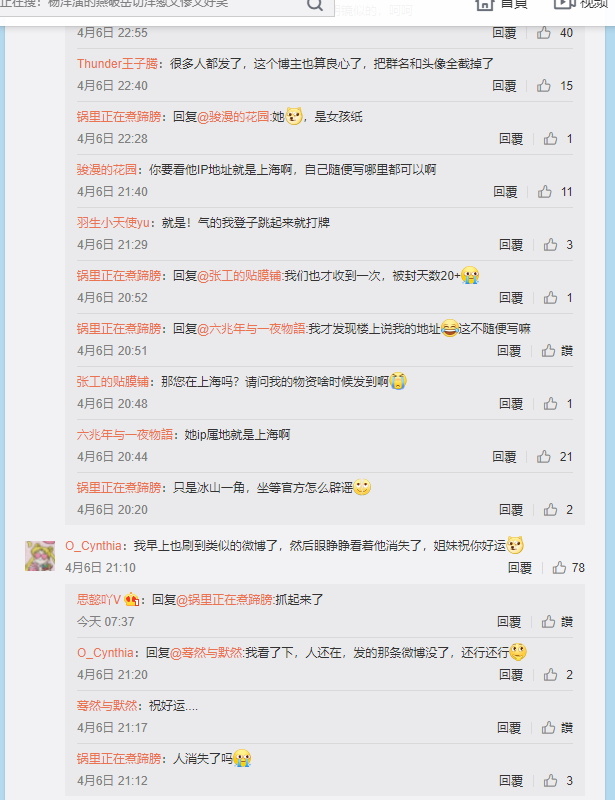
Task: Like 羽生小天使yu's comment with 3 likes
Action: tap(550, 245)
